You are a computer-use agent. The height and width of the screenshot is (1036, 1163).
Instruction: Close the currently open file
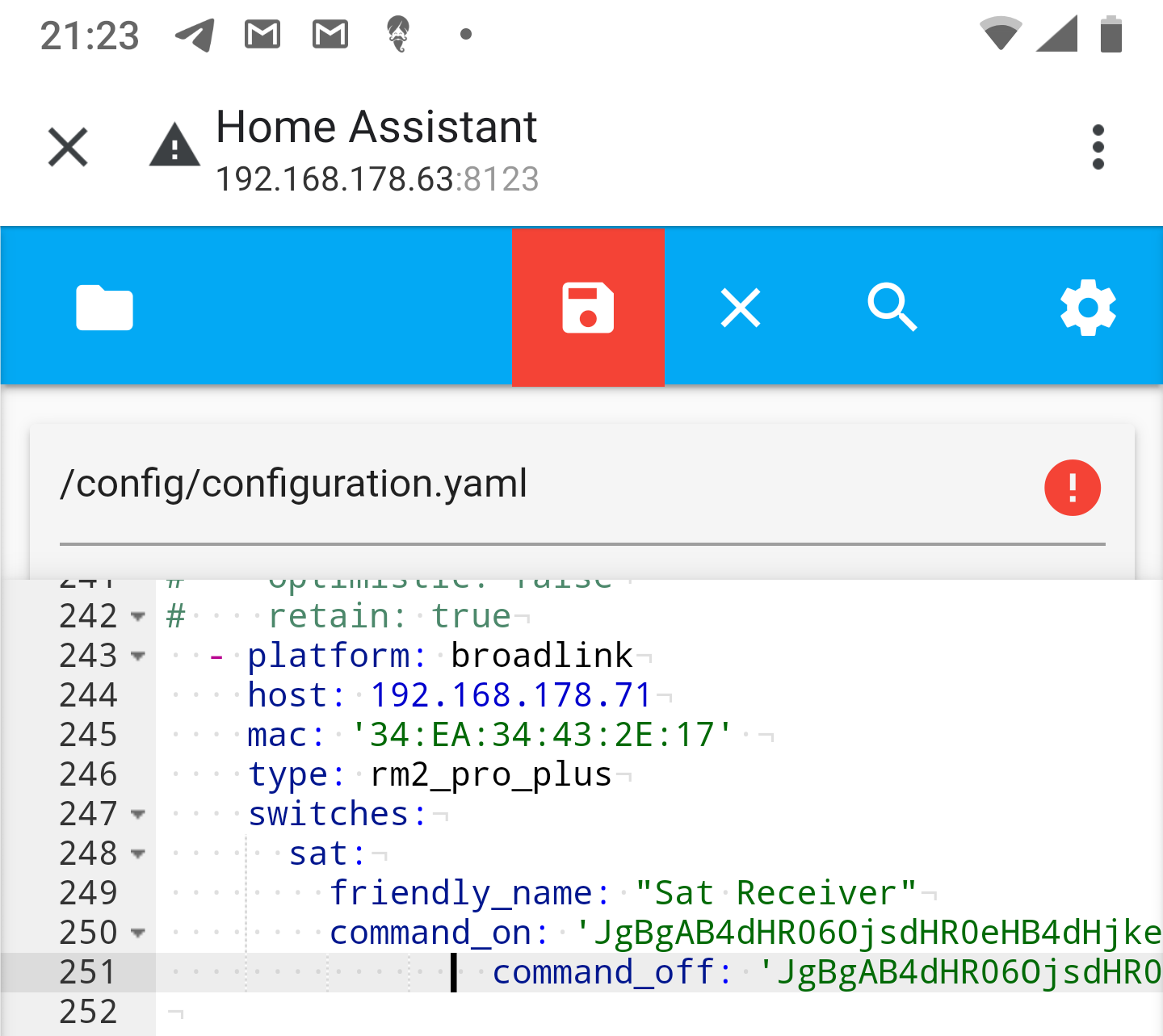pyautogui.click(x=741, y=308)
